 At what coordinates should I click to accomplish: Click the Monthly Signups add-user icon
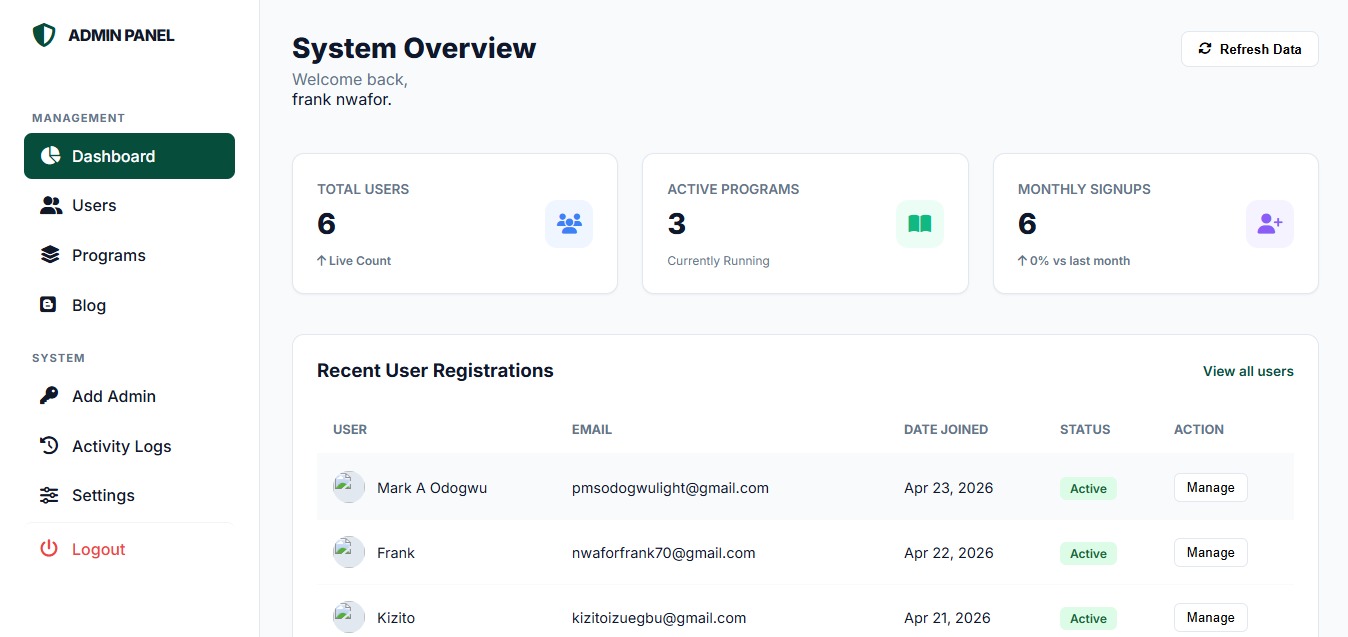[x=1269, y=224]
